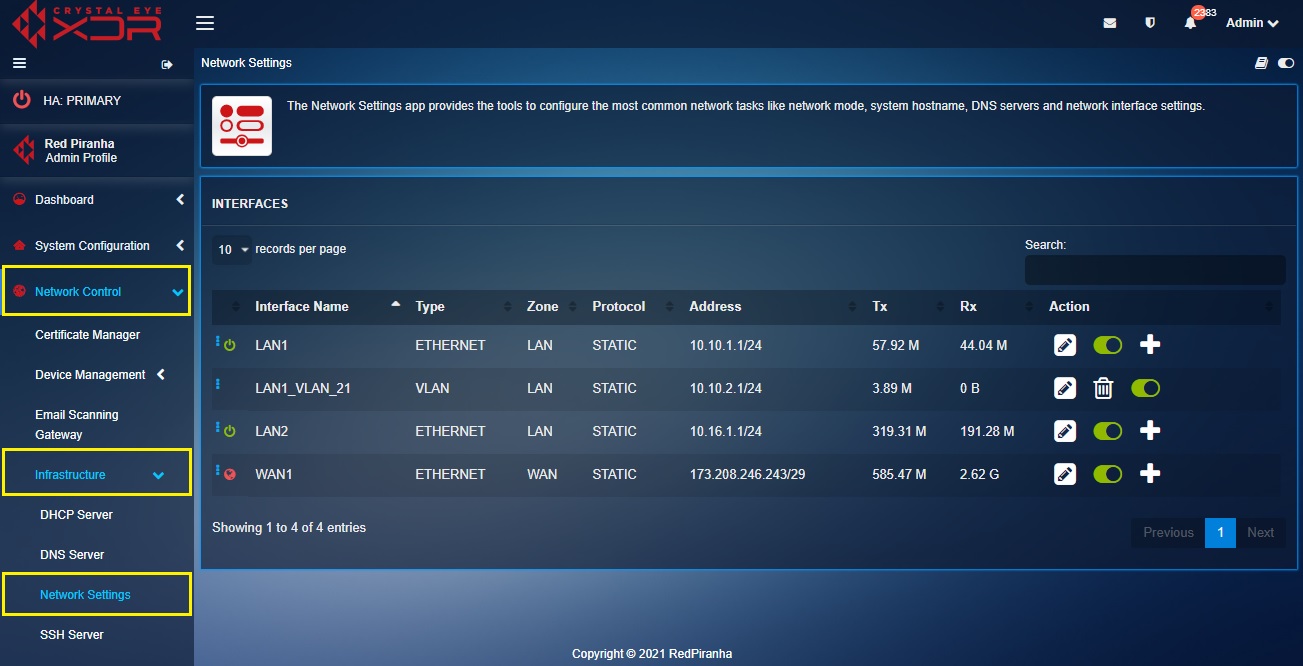Add sub-interface to WAN1 with plus
The image size is (1303, 666).
point(1150,474)
